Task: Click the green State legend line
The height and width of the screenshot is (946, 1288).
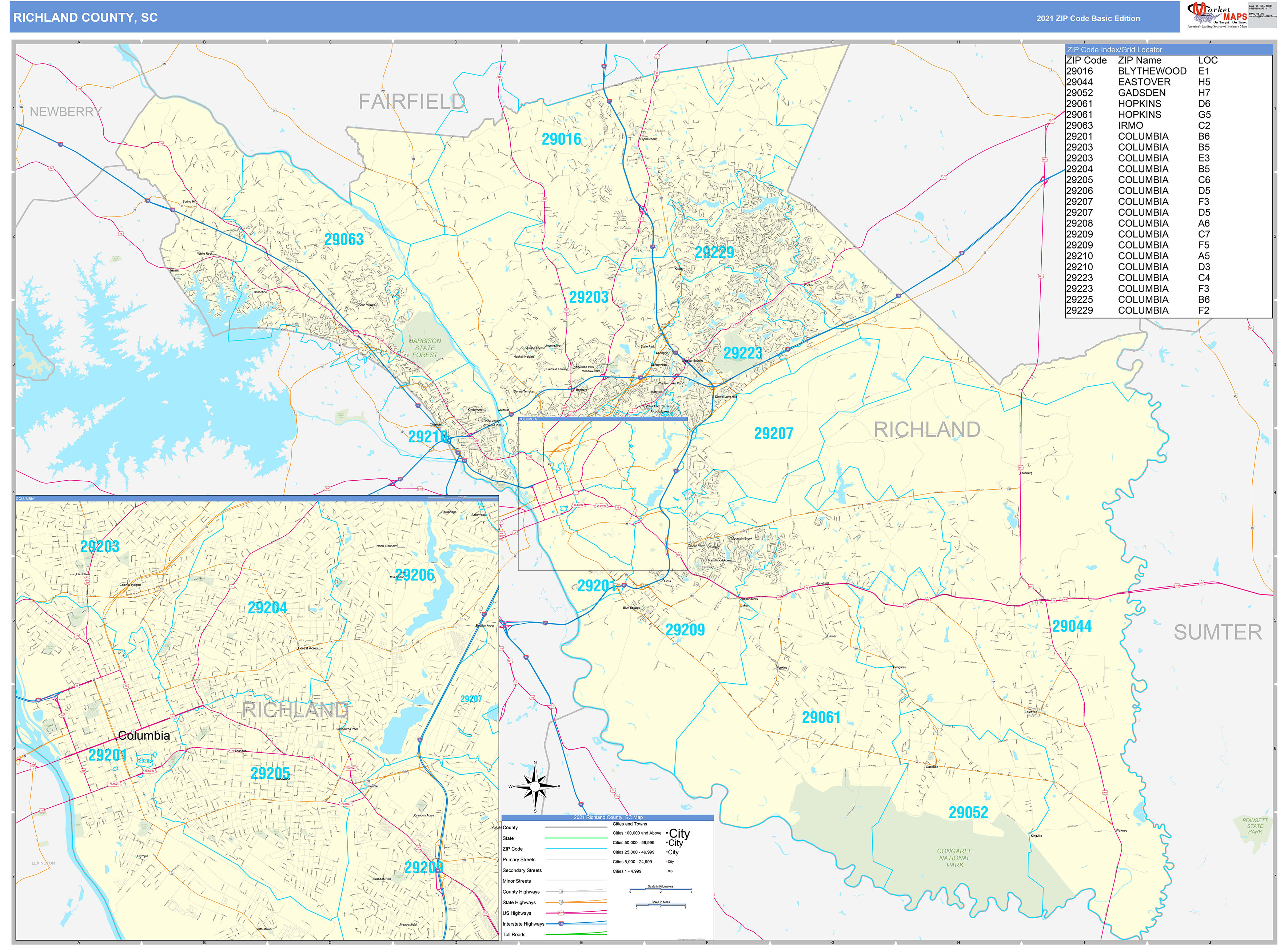Action: [x=576, y=838]
